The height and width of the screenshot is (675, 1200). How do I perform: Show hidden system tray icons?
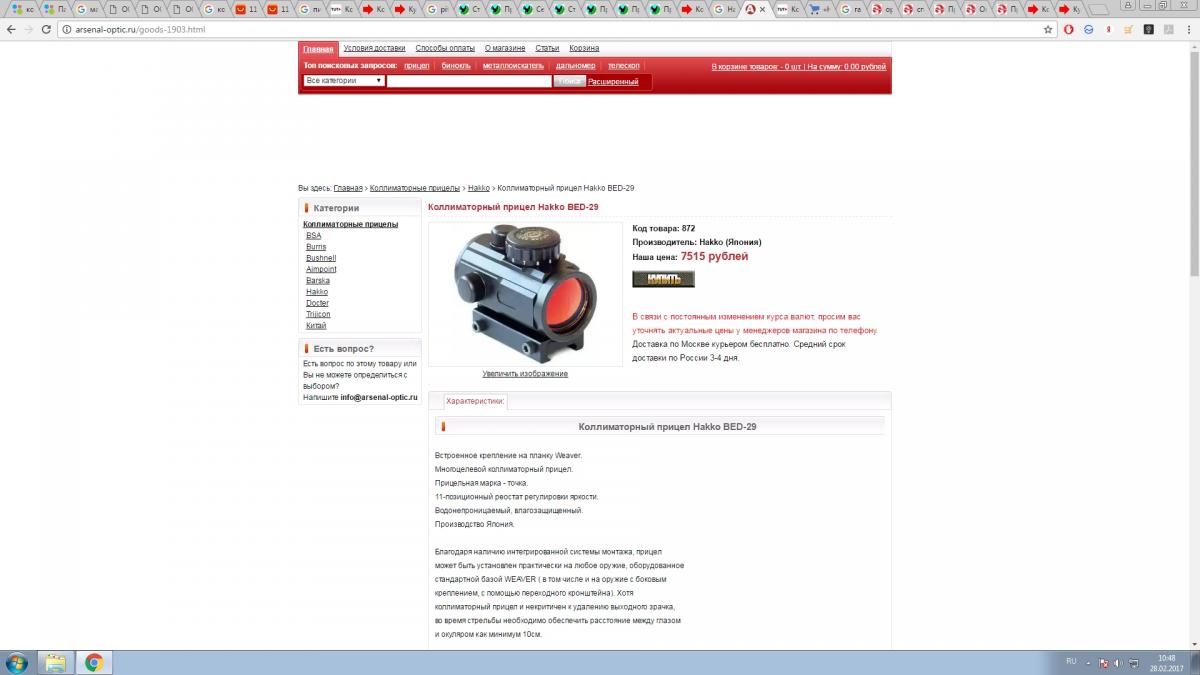pyautogui.click(x=1089, y=662)
